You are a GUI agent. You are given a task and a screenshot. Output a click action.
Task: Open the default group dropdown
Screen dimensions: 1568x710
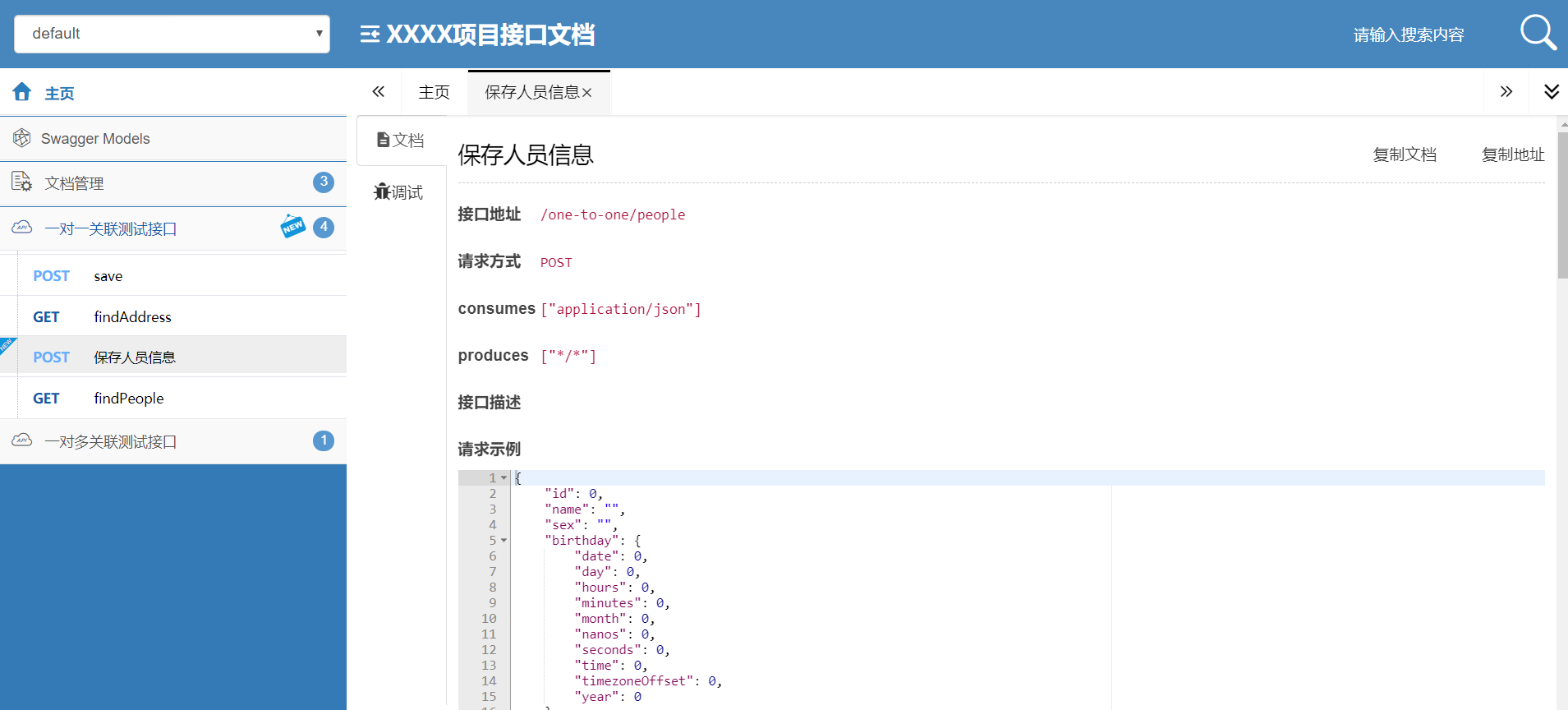pos(172,34)
